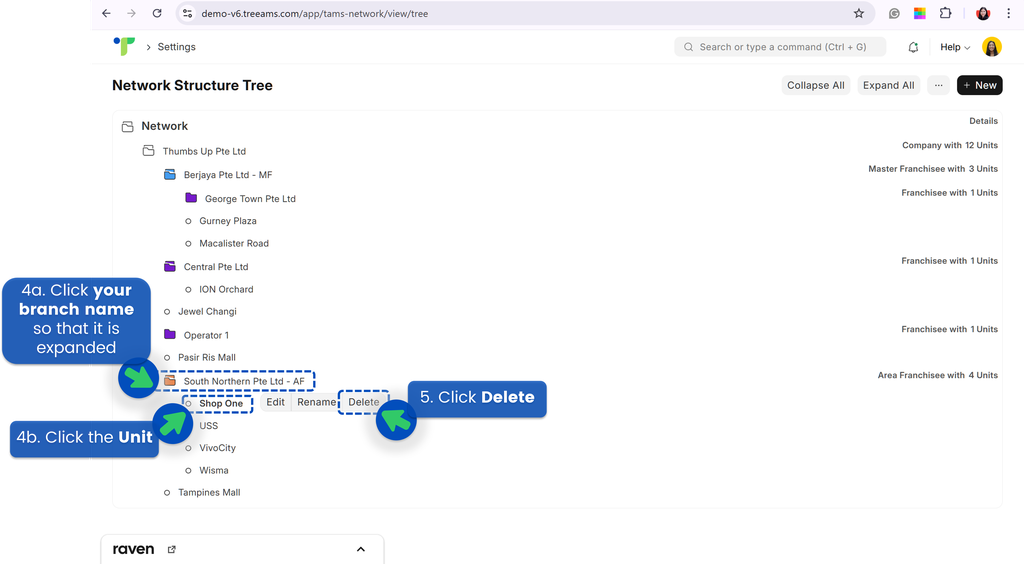Create a new item with New button
Image resolution: width=1024 pixels, height=564 pixels.
[x=980, y=86]
